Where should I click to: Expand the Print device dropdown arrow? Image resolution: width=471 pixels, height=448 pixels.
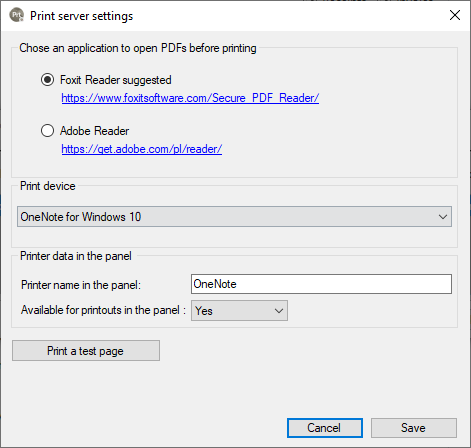443,217
